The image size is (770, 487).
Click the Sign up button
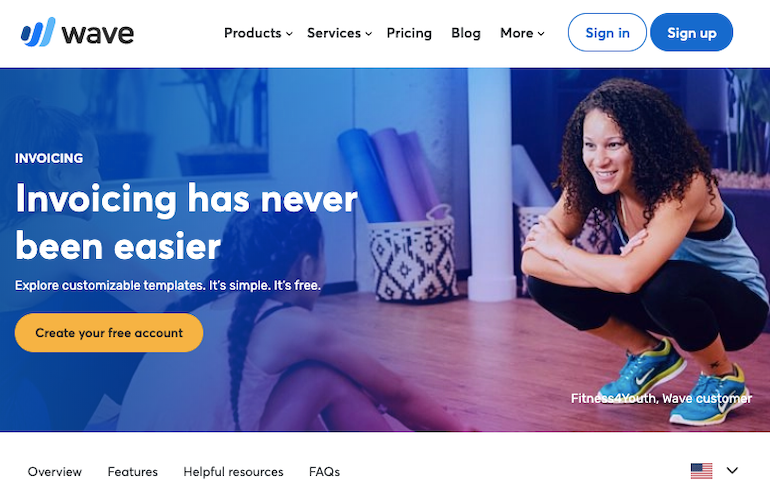tap(691, 32)
